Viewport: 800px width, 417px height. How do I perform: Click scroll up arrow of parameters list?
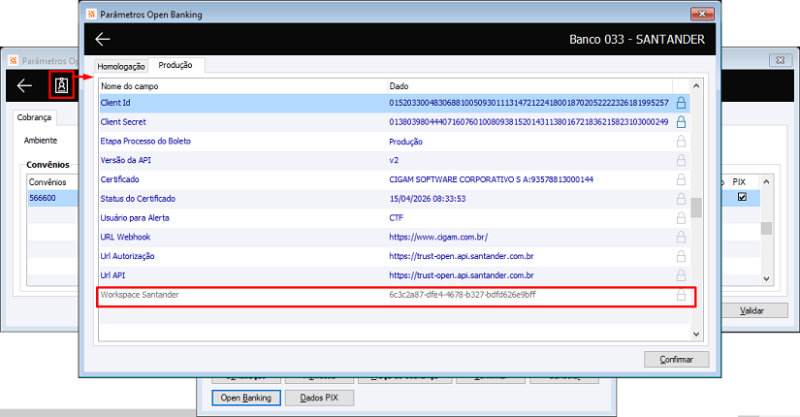[x=696, y=86]
